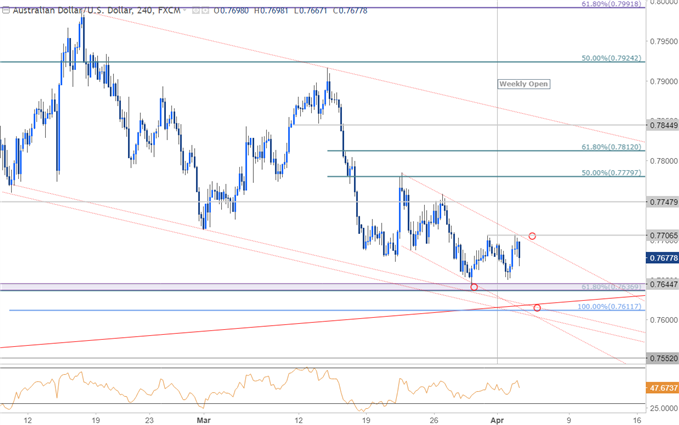Select the 0.76447 price level tag
The image size is (679, 425).
(x=663, y=284)
